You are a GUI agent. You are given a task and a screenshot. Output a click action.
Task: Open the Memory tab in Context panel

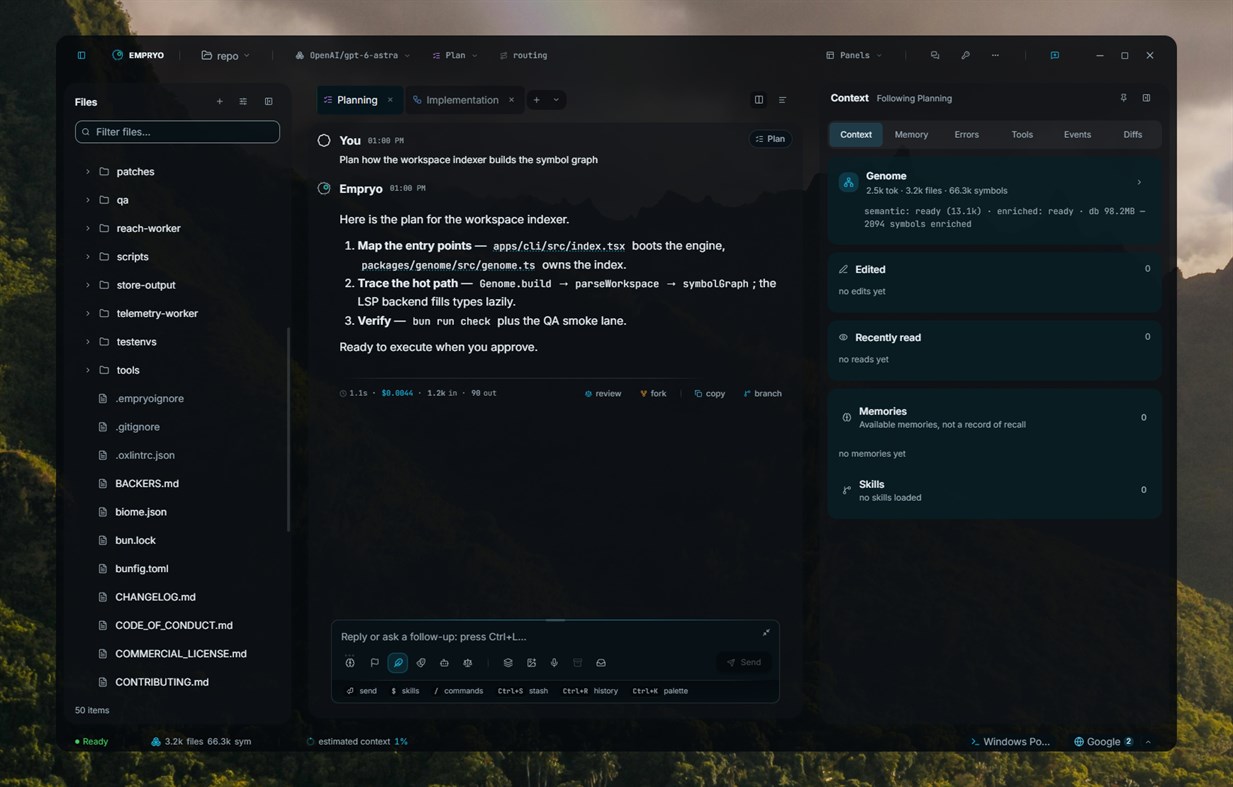[911, 134]
